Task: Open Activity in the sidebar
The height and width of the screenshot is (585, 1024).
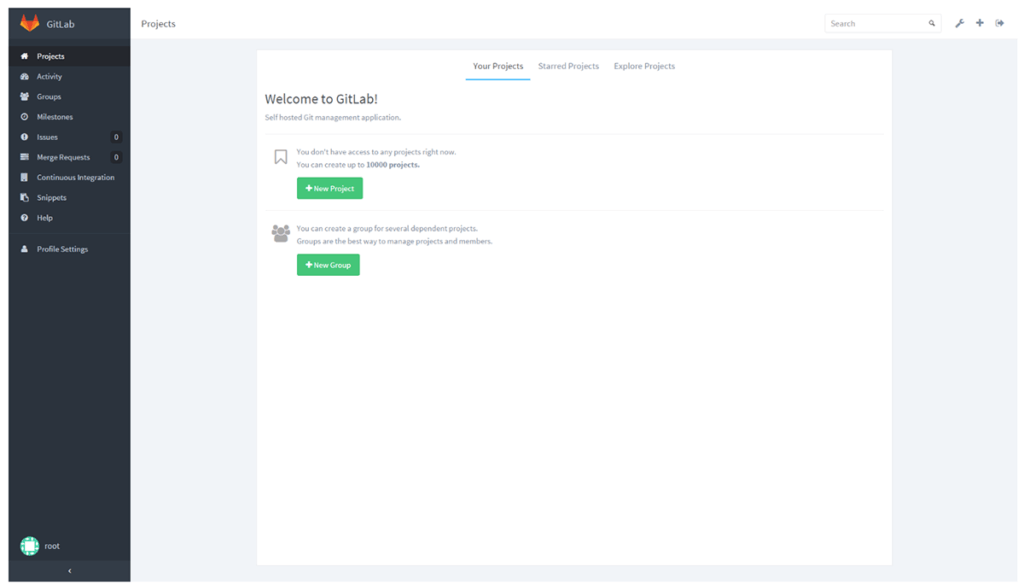Action: click(69, 76)
